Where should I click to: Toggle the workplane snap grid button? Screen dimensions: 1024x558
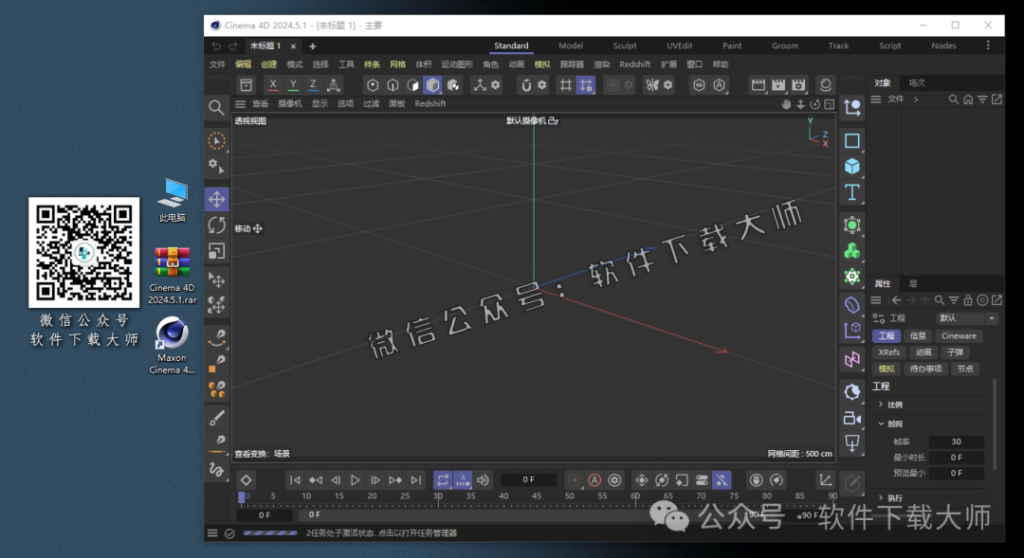(586, 85)
